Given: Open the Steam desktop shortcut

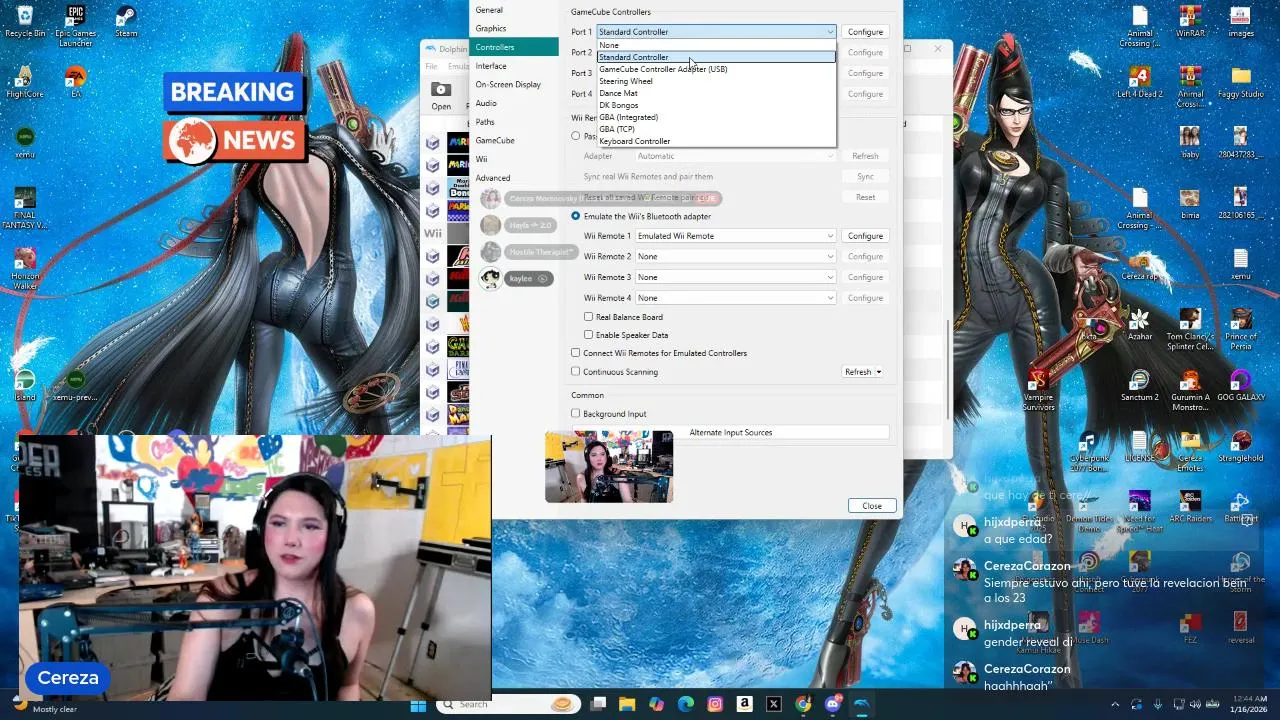Looking at the screenshot, I should pos(126,21).
